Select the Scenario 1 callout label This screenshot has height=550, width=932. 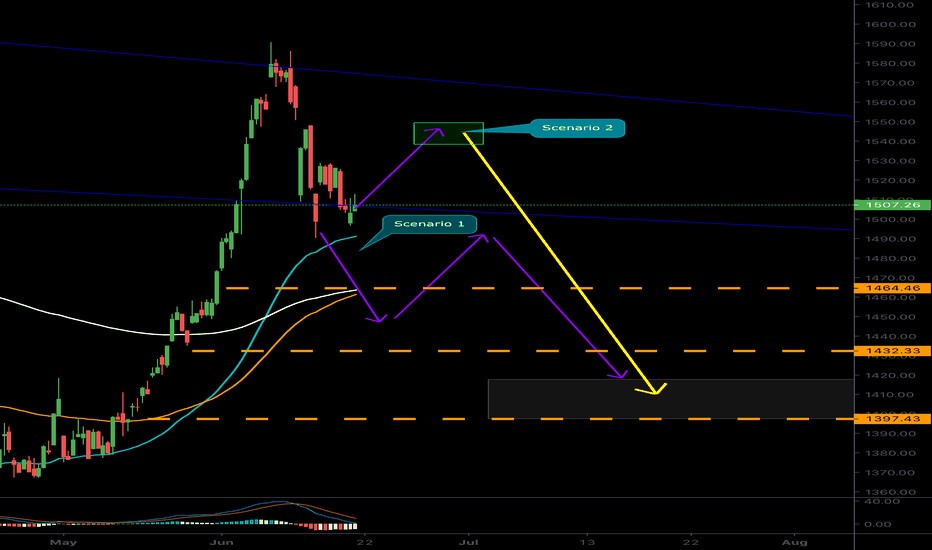click(x=429, y=224)
